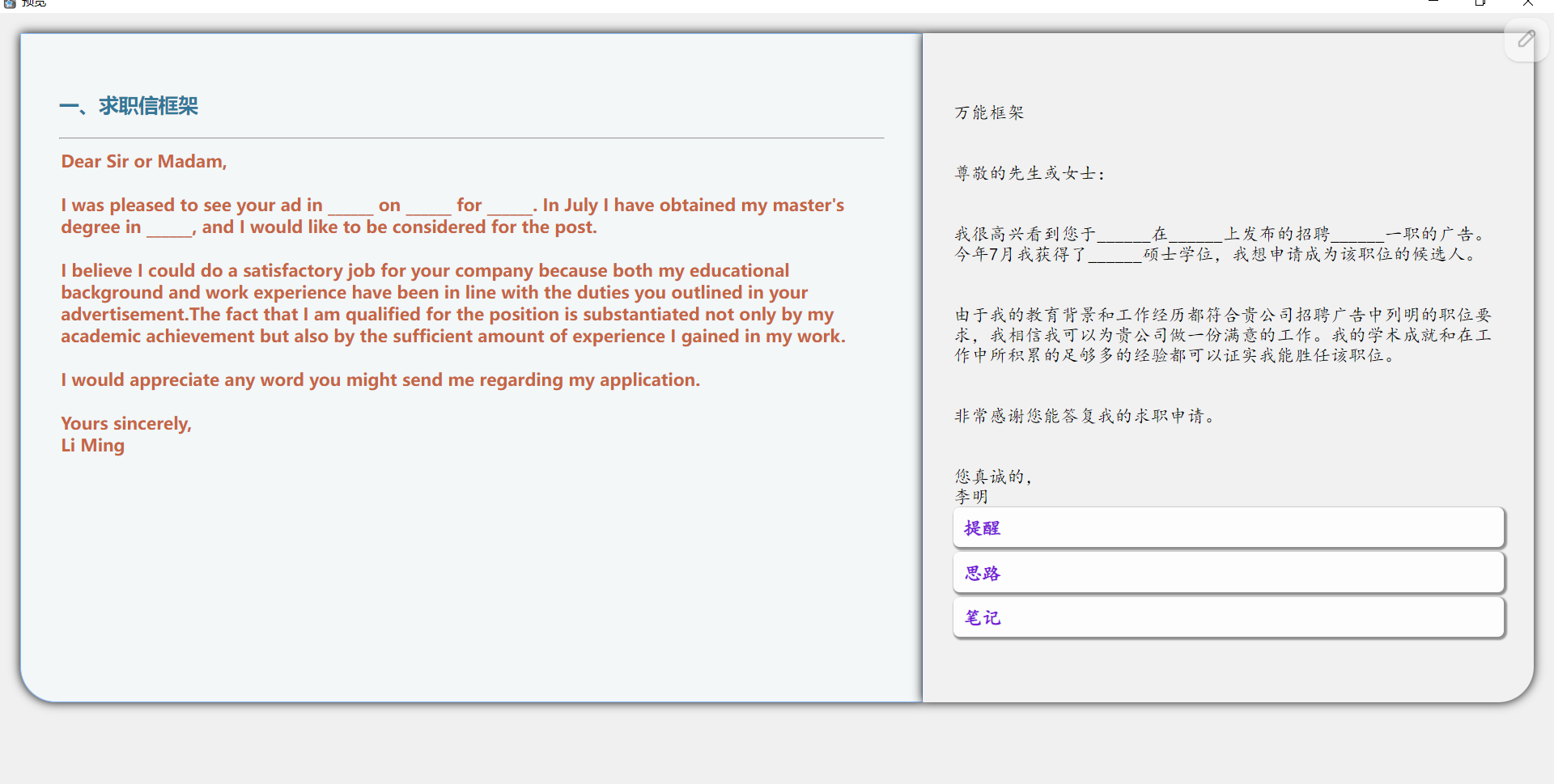Image resolution: width=1554 pixels, height=784 pixels.
Task: Click the paragraph starting 'I believe I could'
Action: (453, 303)
